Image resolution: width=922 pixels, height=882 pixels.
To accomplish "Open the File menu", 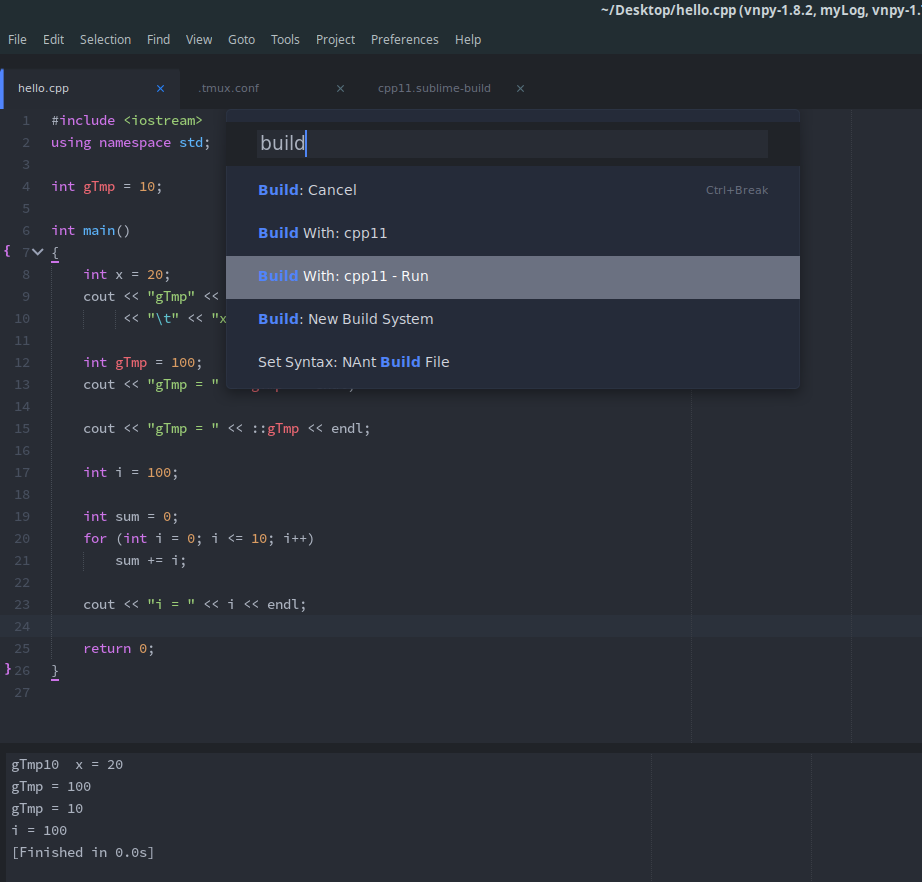I will pyautogui.click(x=17, y=39).
